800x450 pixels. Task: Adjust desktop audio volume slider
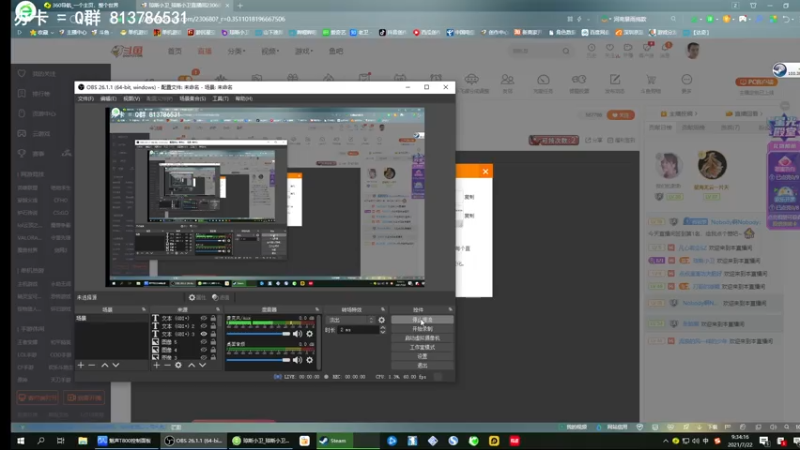coord(258,360)
